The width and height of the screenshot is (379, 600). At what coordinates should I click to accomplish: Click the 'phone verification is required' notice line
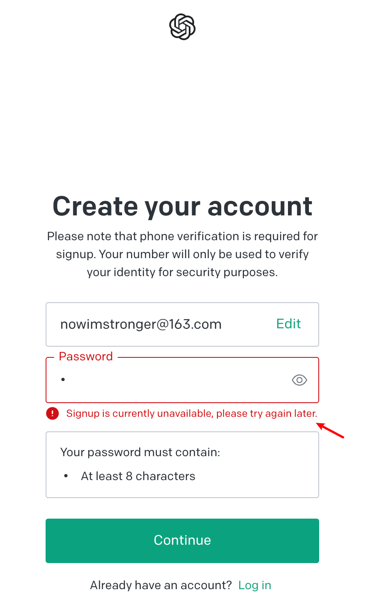click(182, 236)
